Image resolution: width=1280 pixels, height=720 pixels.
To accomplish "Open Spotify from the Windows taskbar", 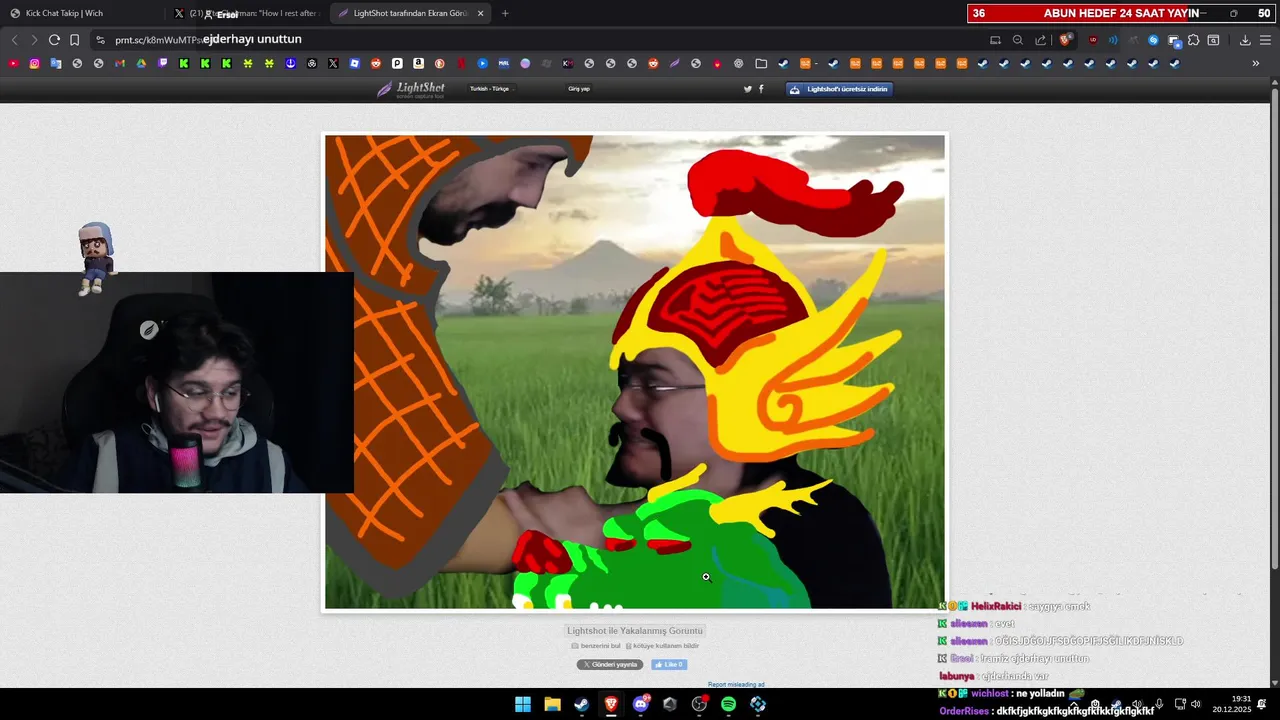I will (728, 704).
